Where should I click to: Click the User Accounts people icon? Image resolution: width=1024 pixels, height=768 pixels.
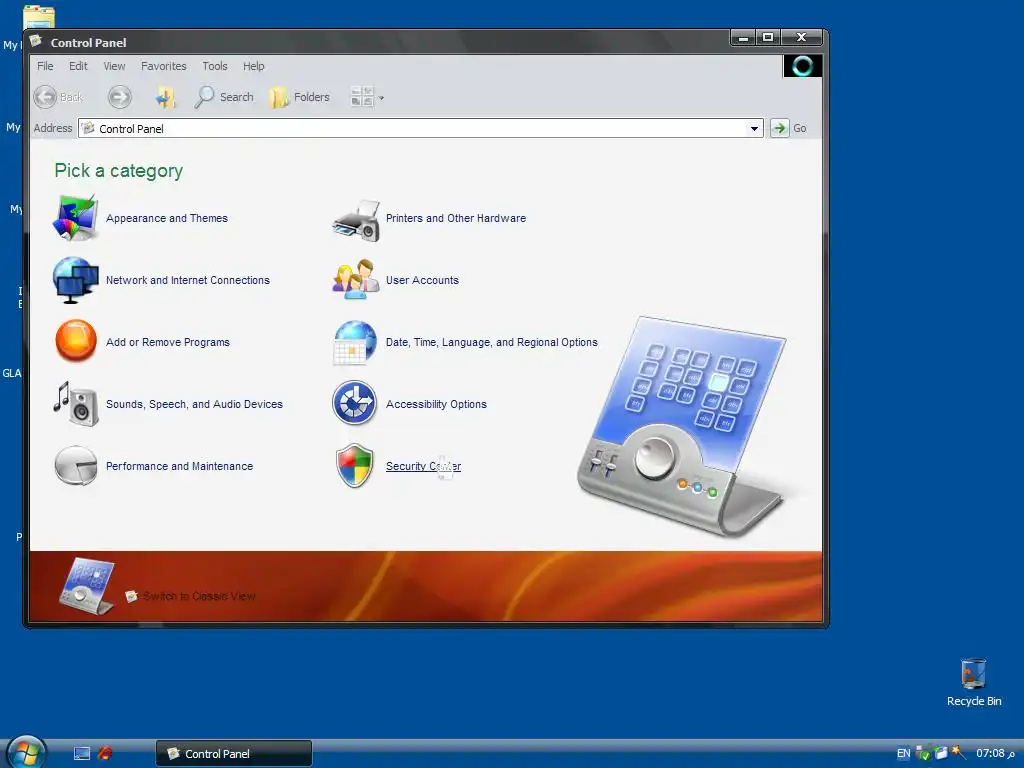tap(356, 280)
